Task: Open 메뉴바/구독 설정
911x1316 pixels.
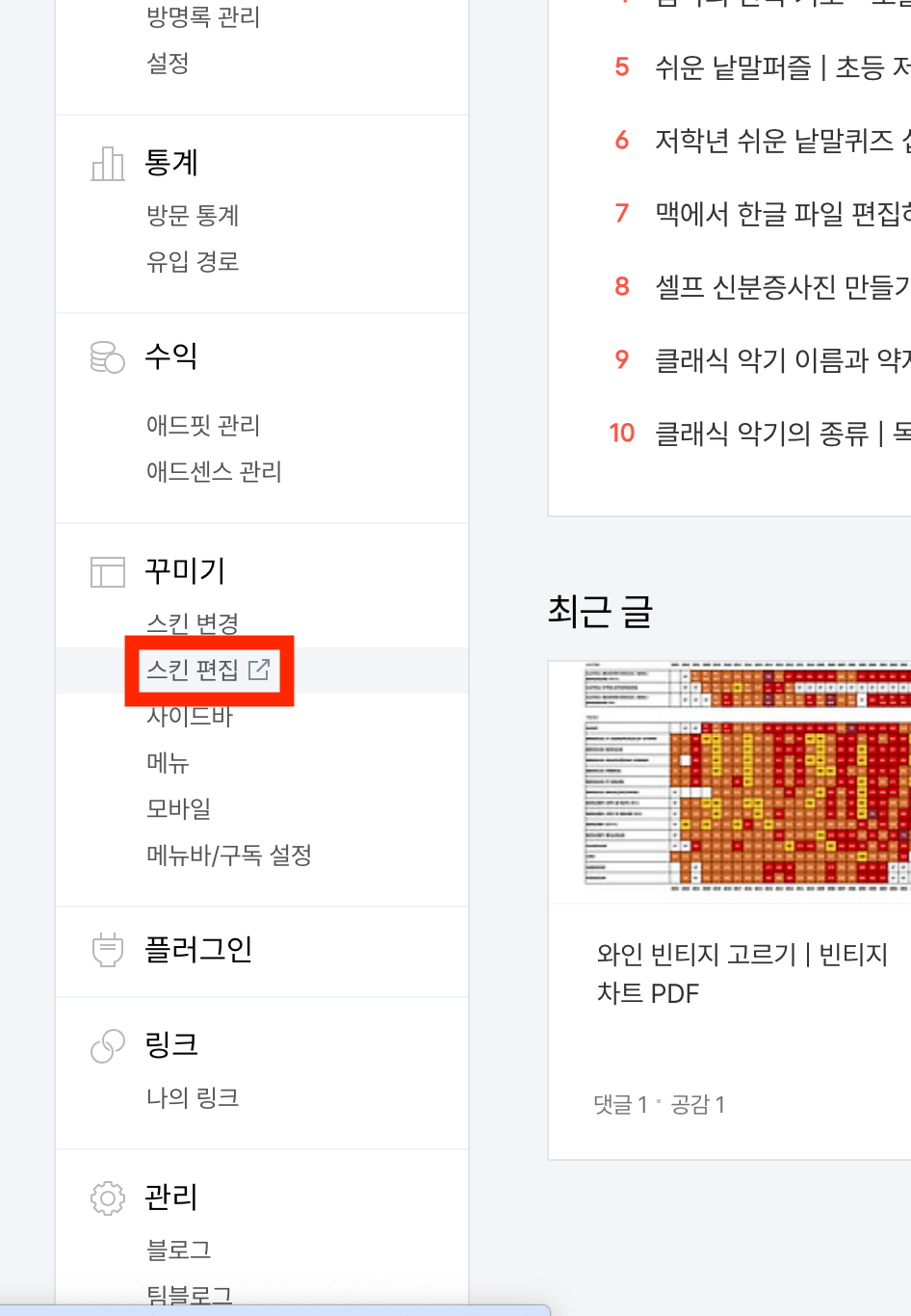Action: [229, 855]
